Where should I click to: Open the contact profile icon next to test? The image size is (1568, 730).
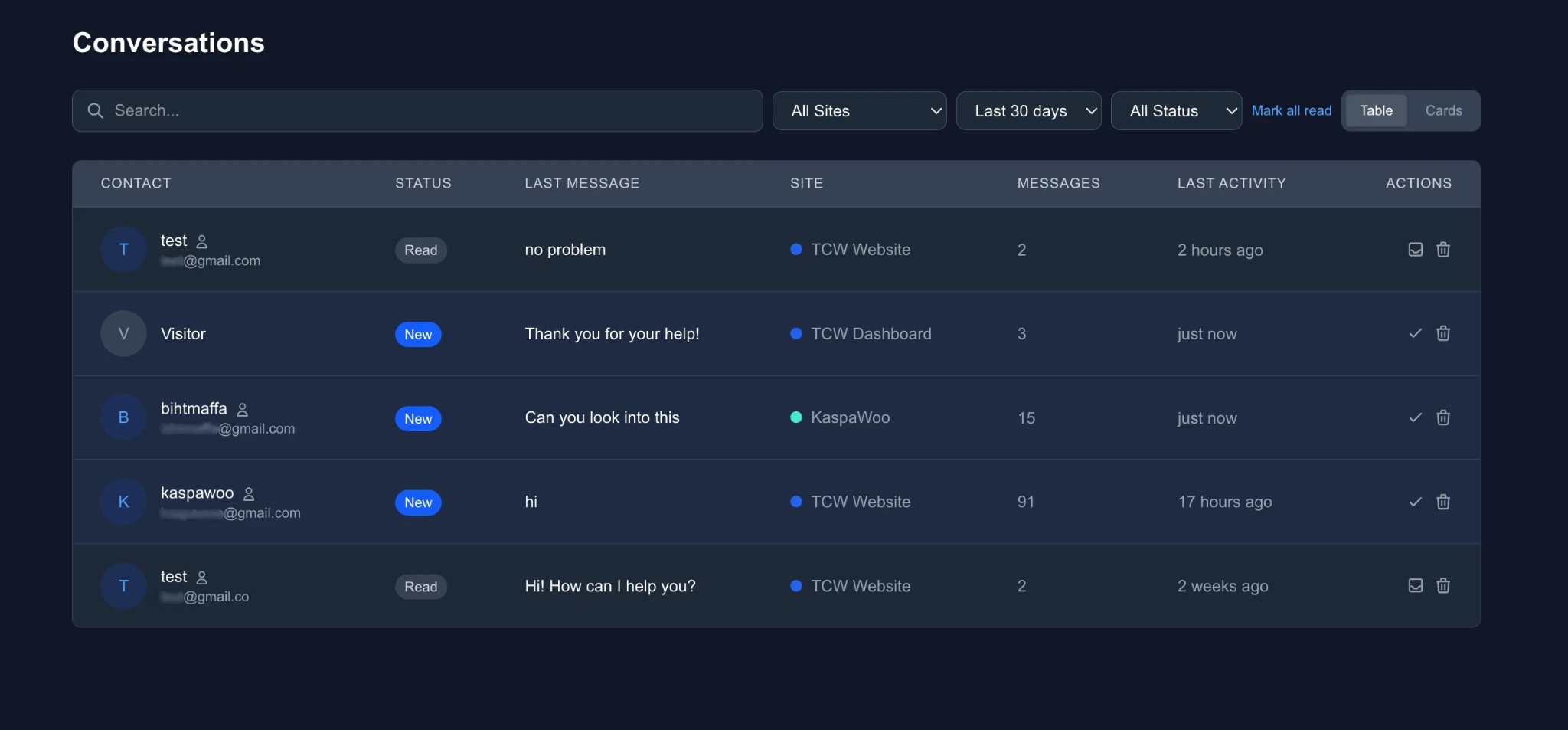(202, 241)
